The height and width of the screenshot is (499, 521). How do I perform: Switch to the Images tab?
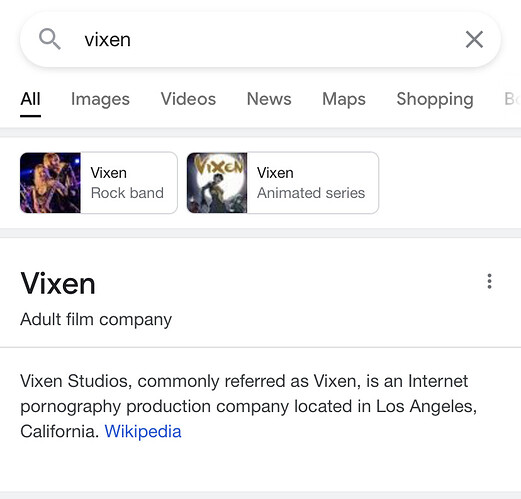(x=100, y=99)
